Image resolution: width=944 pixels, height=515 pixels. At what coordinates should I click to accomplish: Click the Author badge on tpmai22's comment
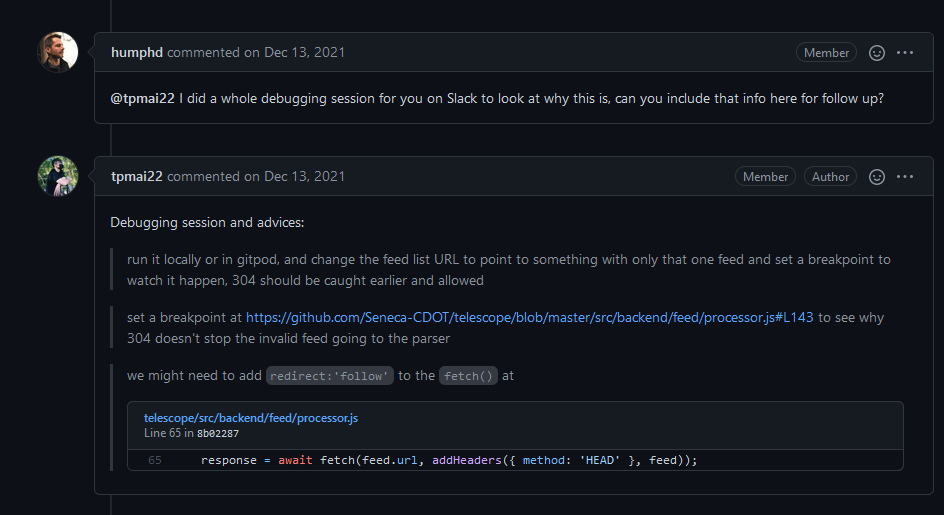point(830,177)
